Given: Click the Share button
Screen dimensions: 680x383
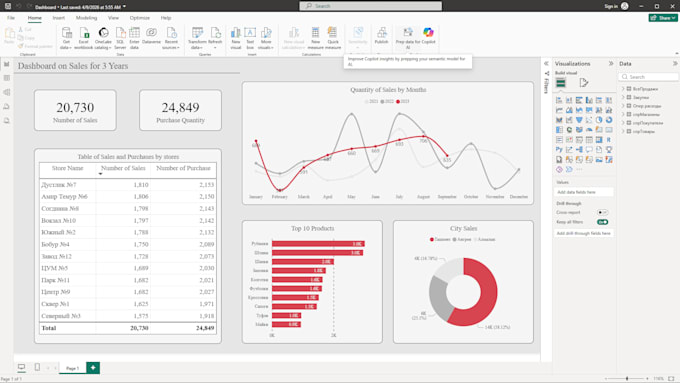Looking at the screenshot, I should 663,18.
